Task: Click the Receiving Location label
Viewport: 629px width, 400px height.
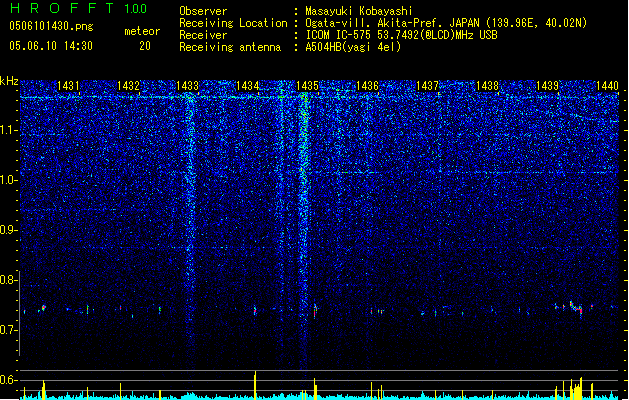Action: tap(233, 23)
